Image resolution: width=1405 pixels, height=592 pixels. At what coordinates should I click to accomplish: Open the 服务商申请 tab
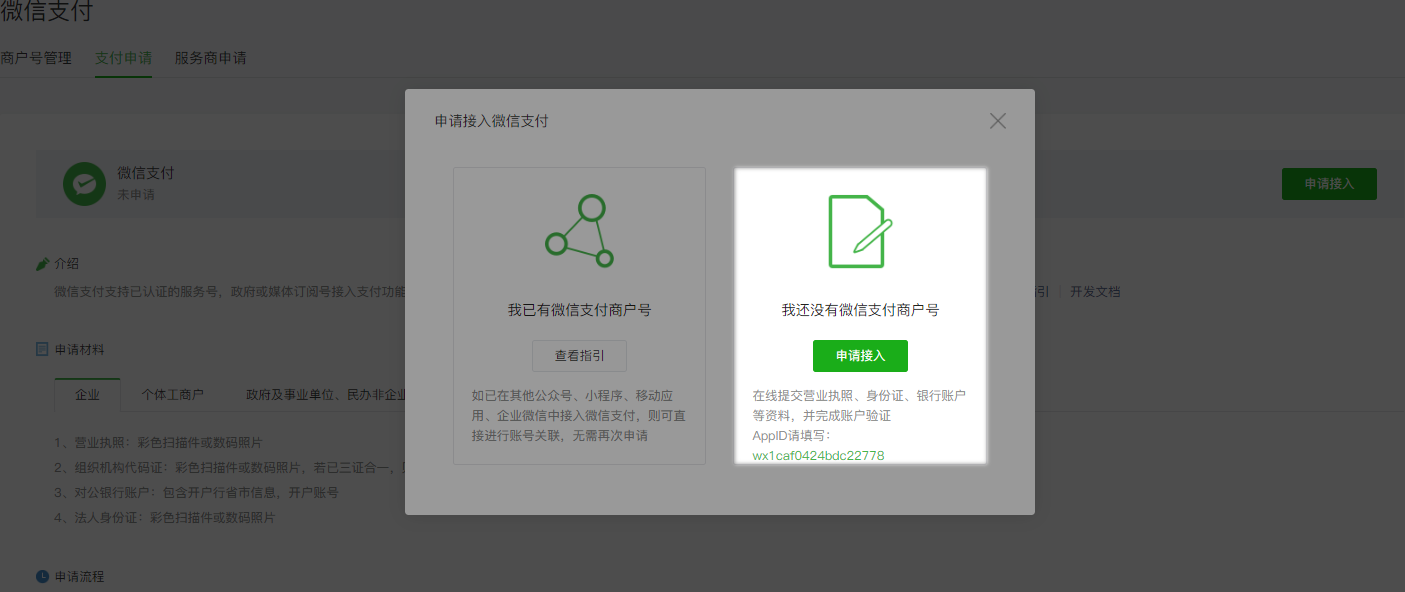210,58
